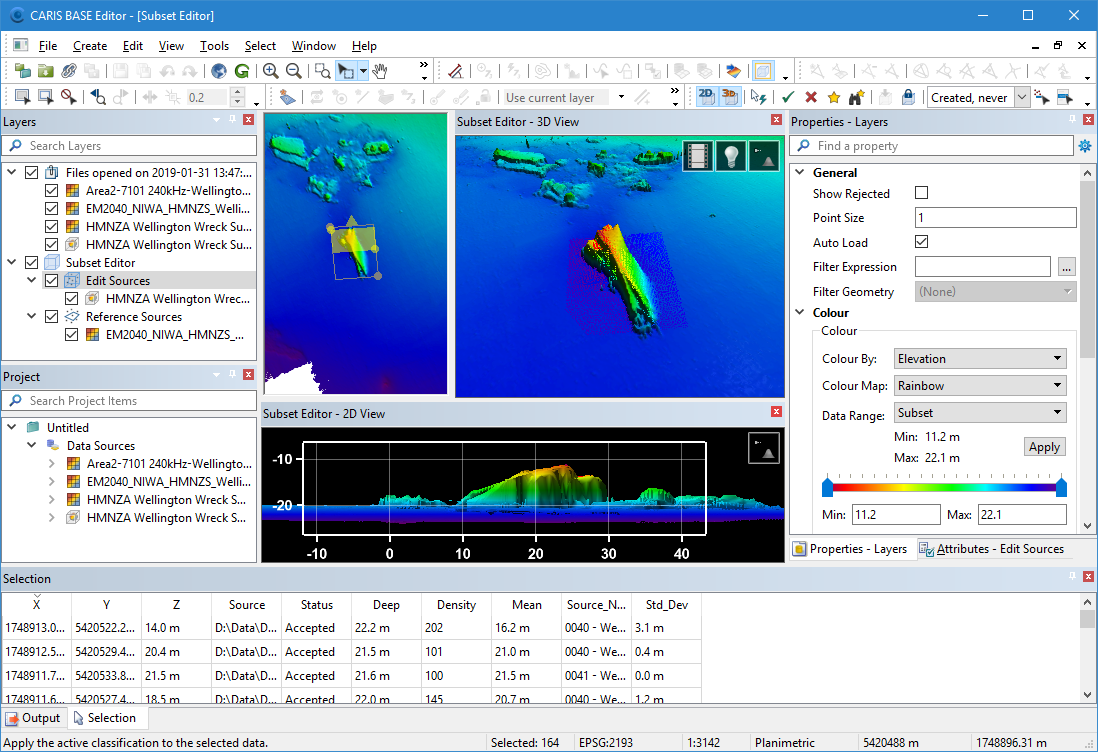1098x752 pixels.
Task: Uncheck the Reference Sources layer checkbox
Action: pos(52,317)
